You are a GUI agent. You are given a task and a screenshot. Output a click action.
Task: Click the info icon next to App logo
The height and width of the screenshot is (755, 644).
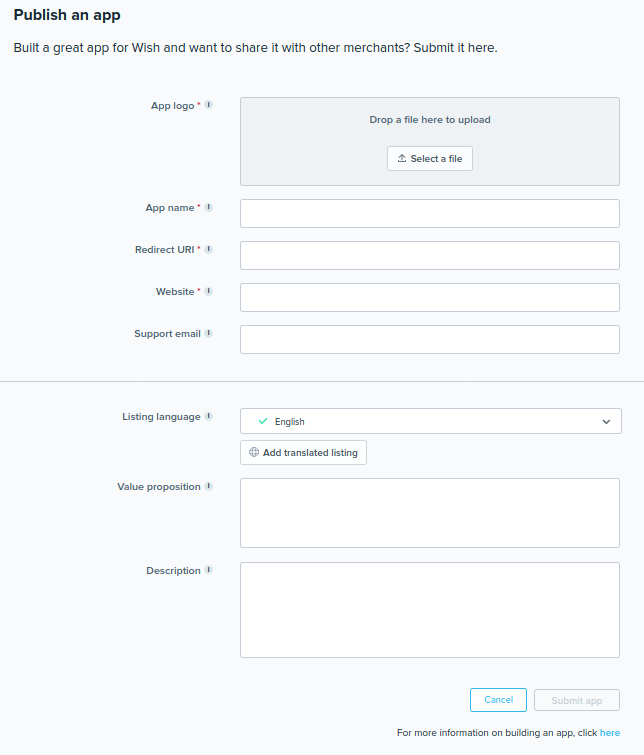pyautogui.click(x=209, y=105)
